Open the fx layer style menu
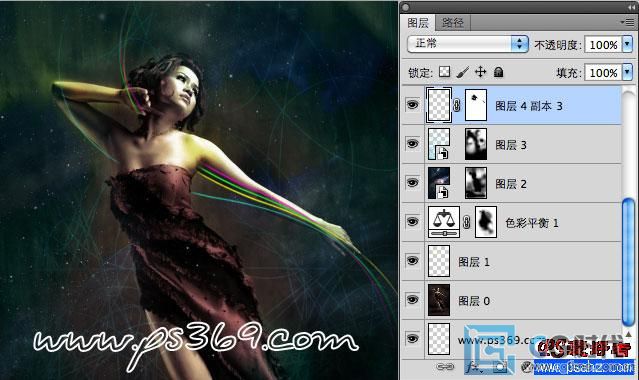The image size is (639, 380). coord(474,367)
